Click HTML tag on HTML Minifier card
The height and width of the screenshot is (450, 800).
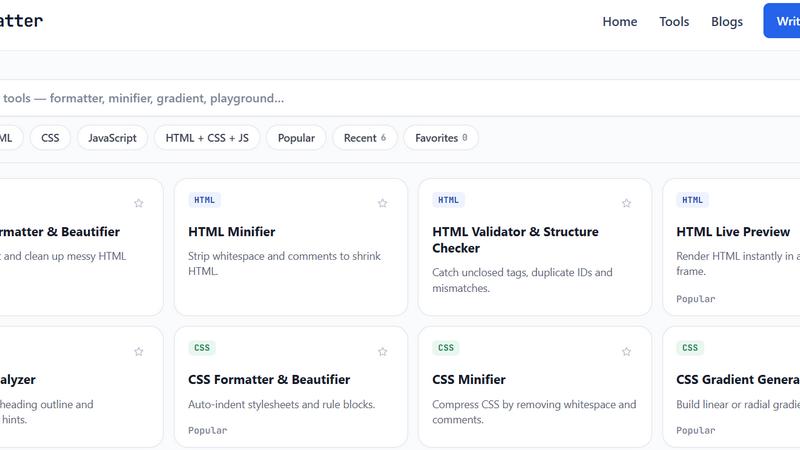pos(204,200)
